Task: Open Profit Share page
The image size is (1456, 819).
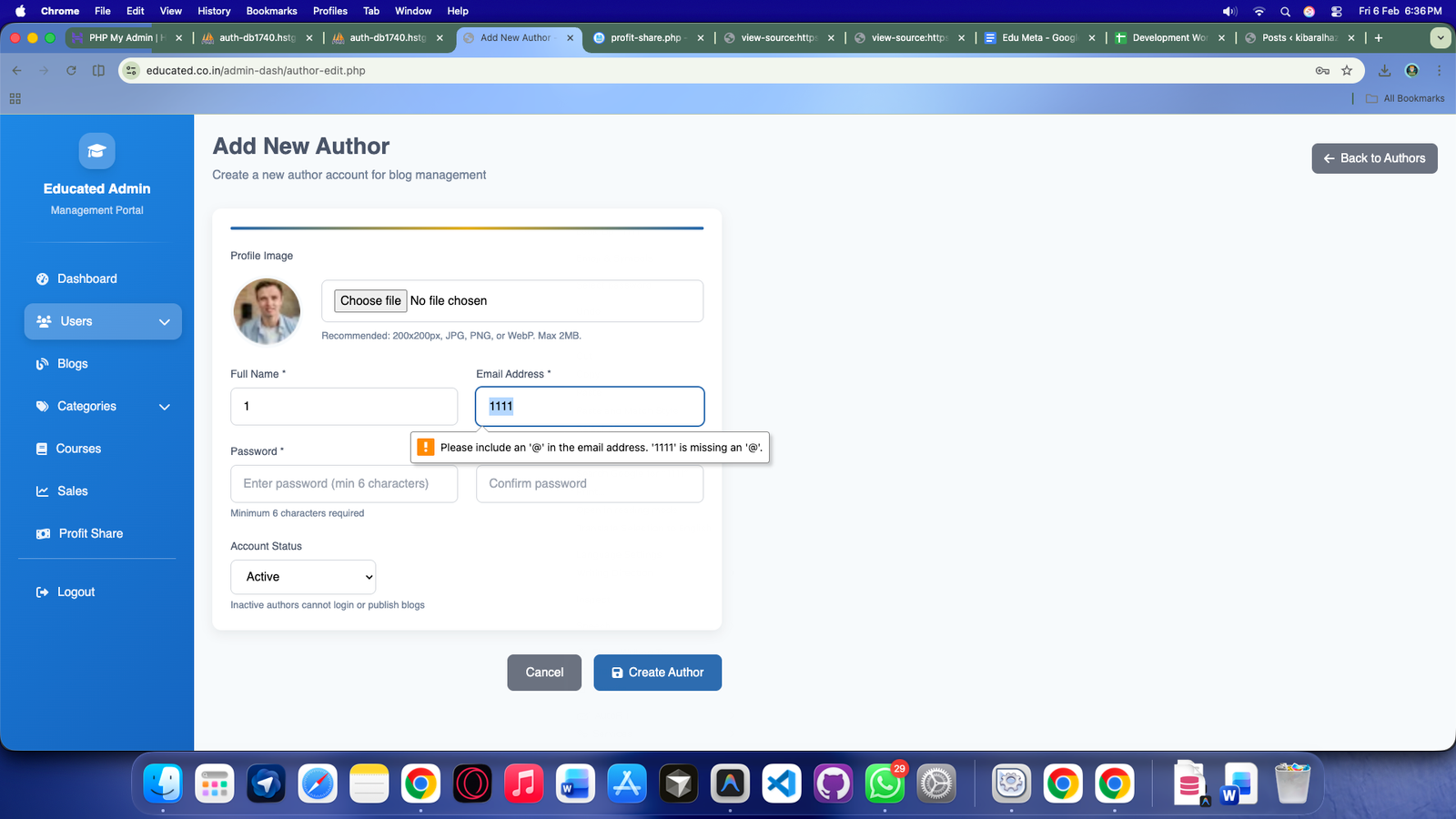Action: click(90, 534)
